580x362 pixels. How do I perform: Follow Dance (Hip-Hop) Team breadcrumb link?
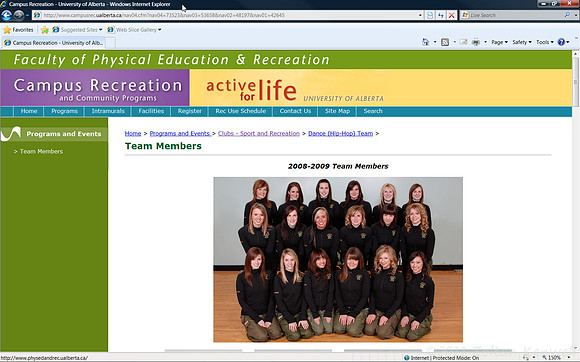[340, 133]
